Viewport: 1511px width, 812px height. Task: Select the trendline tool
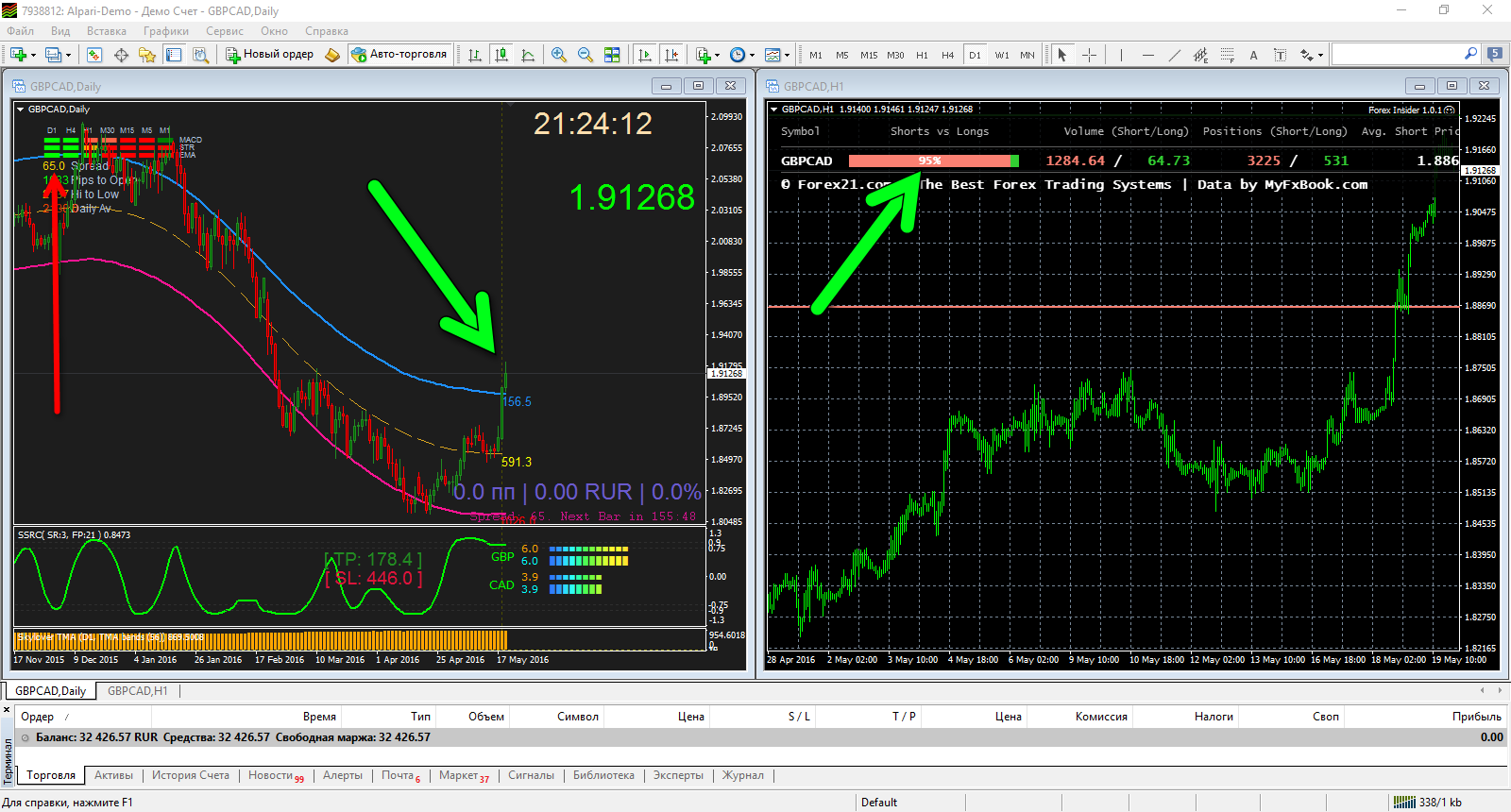pos(1174,55)
